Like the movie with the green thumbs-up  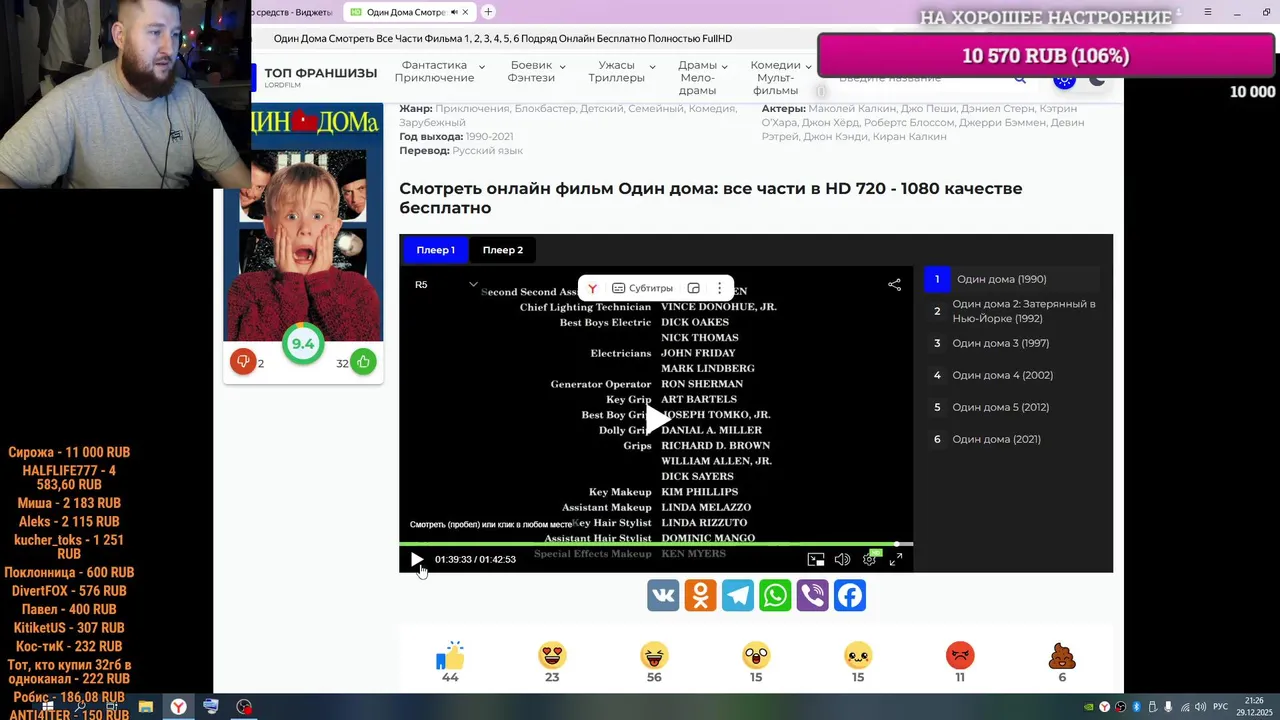coord(363,362)
